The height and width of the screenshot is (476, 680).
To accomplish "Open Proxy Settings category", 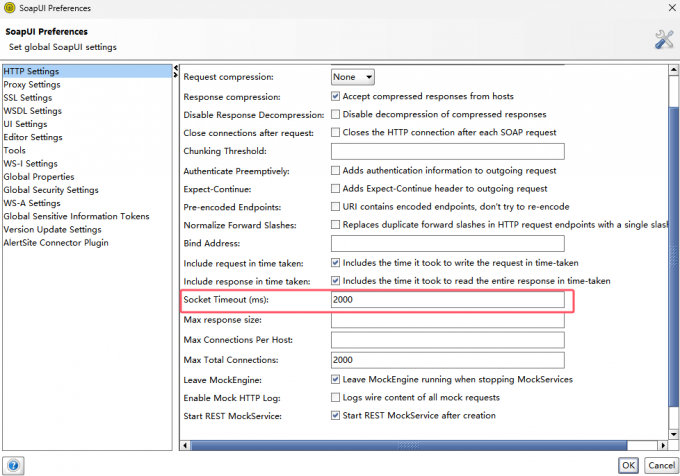I will [87, 85].
